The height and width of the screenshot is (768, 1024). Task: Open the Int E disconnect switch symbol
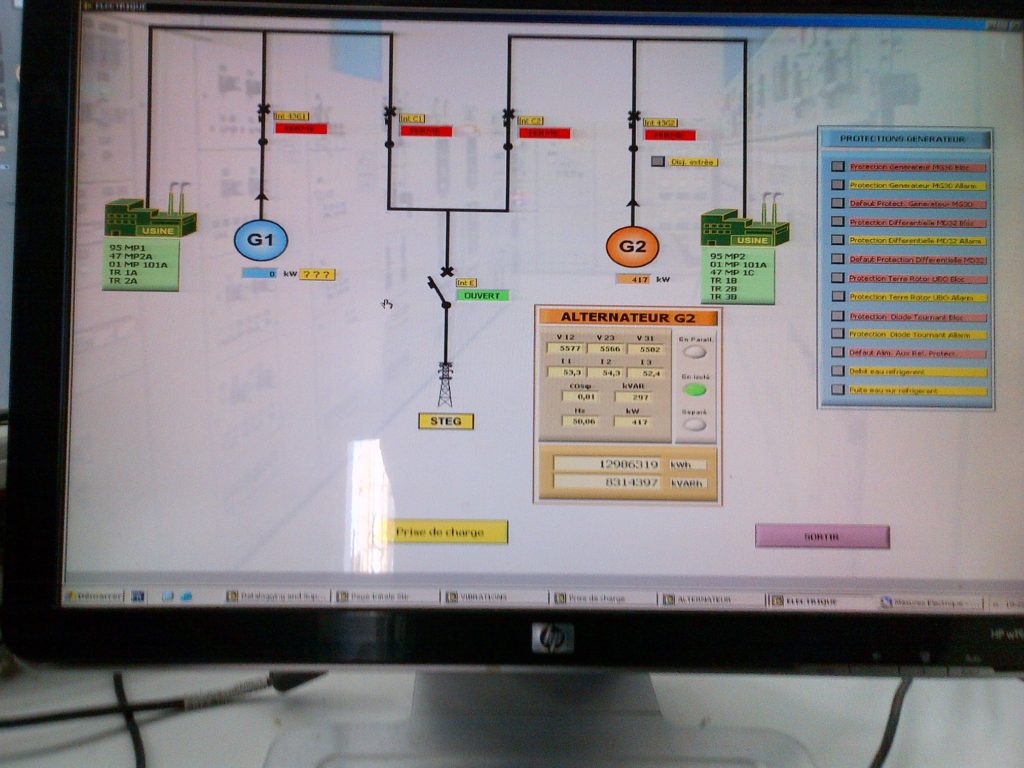pyautogui.click(x=444, y=287)
